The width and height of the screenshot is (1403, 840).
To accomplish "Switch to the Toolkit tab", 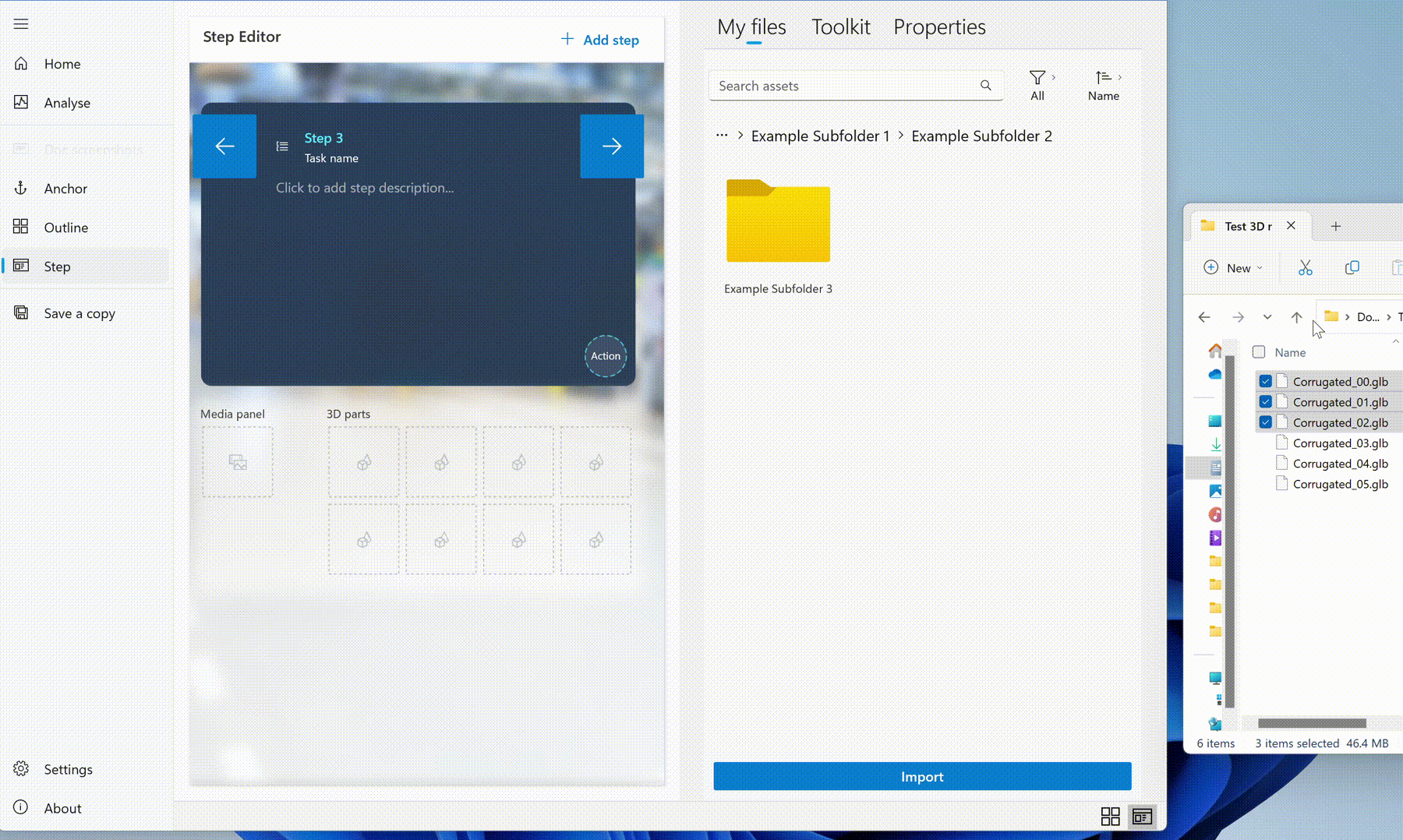I will [841, 27].
